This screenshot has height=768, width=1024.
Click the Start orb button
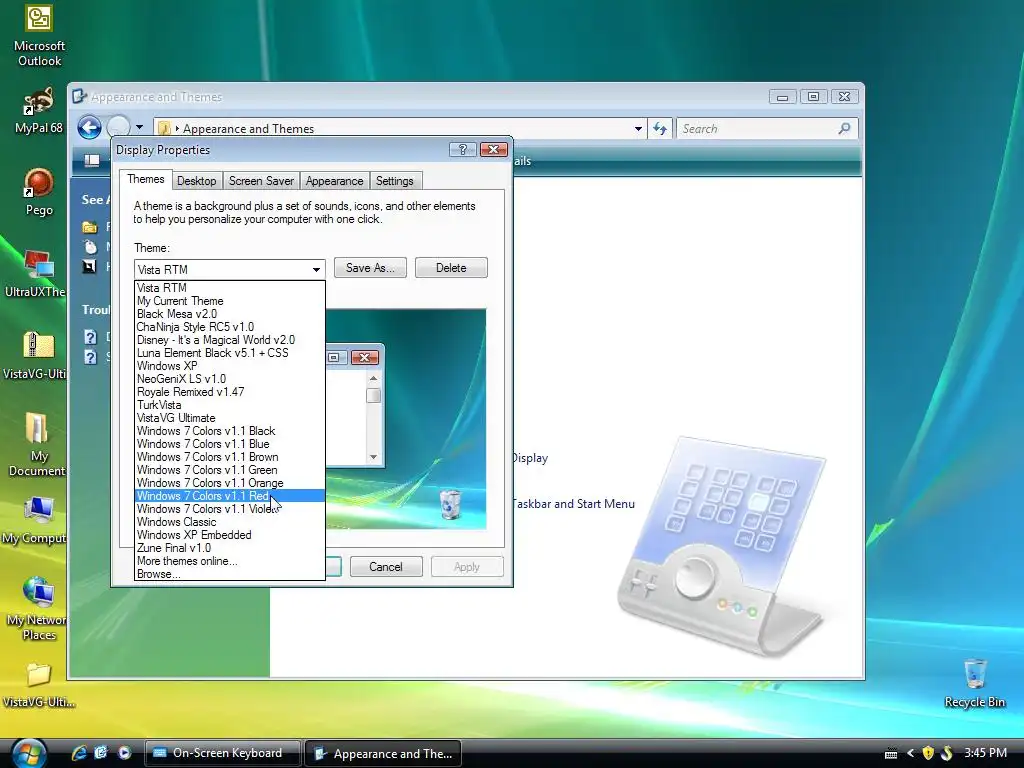(29, 753)
